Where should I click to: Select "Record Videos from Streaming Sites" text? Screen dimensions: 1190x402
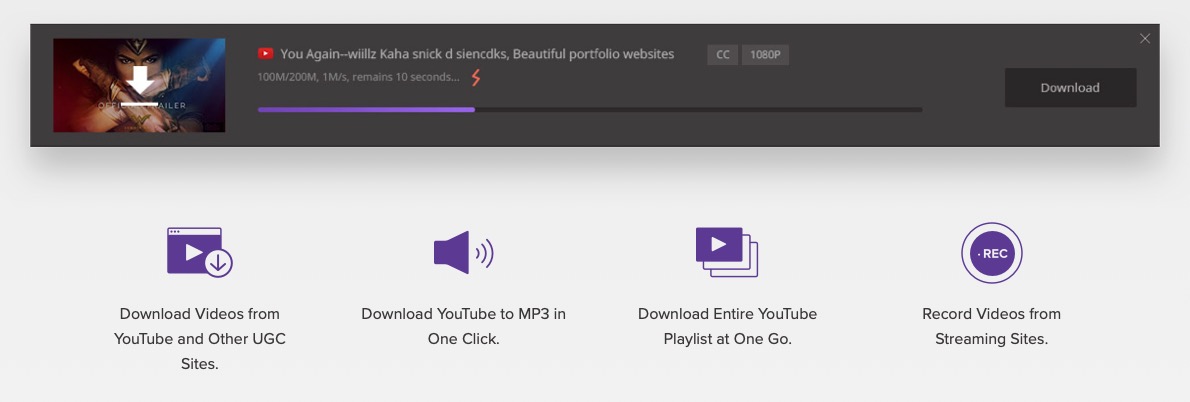tap(991, 326)
